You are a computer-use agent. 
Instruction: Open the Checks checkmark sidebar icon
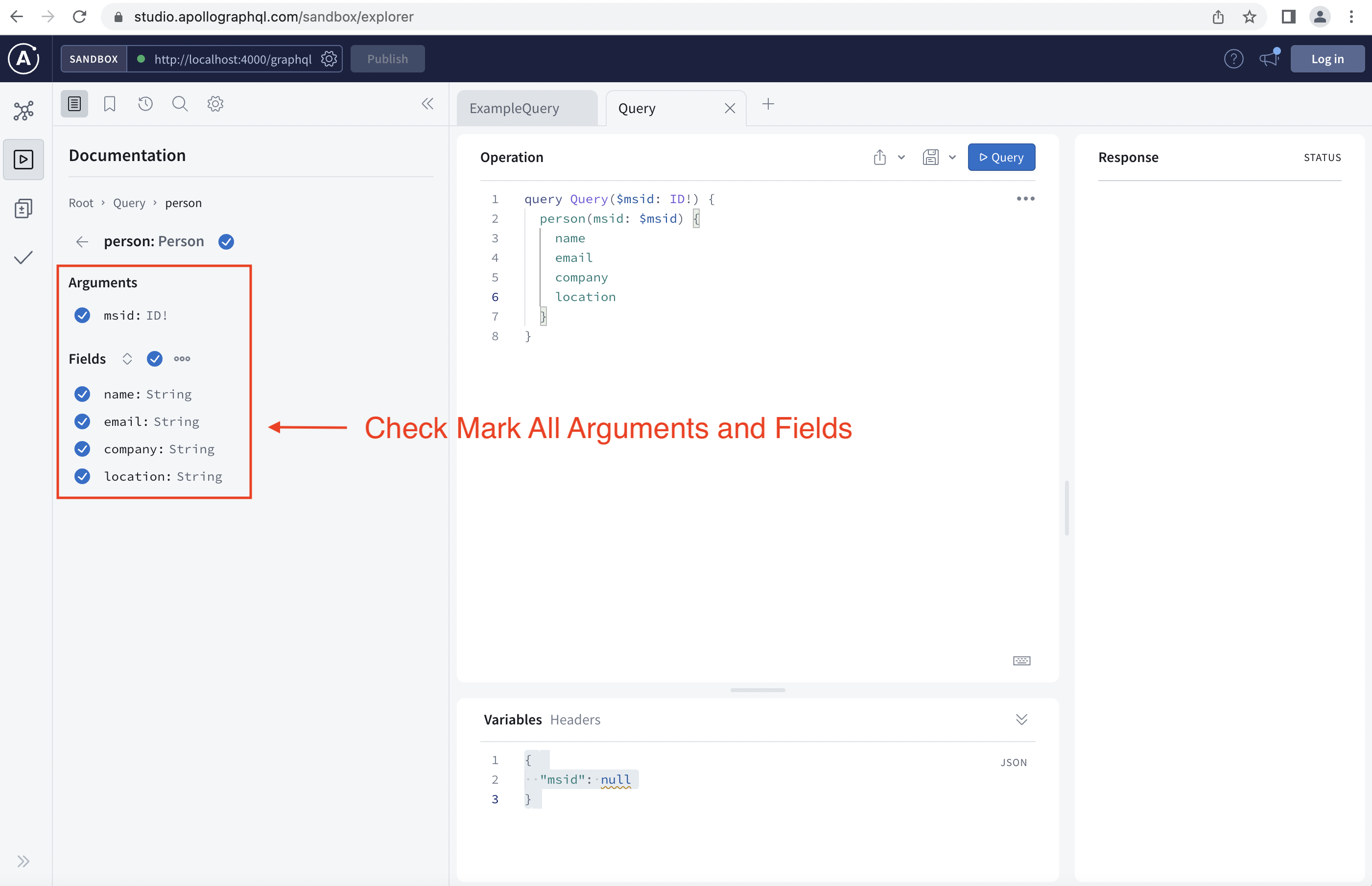point(24,257)
